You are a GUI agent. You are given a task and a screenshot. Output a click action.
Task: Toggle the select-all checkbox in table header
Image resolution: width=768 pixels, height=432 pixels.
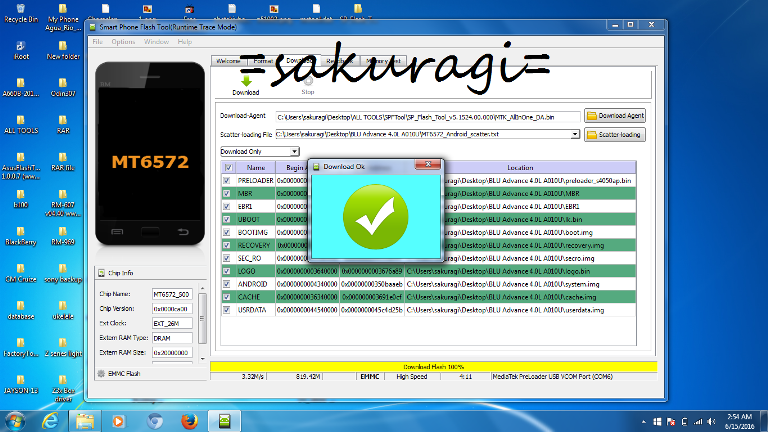(227, 167)
